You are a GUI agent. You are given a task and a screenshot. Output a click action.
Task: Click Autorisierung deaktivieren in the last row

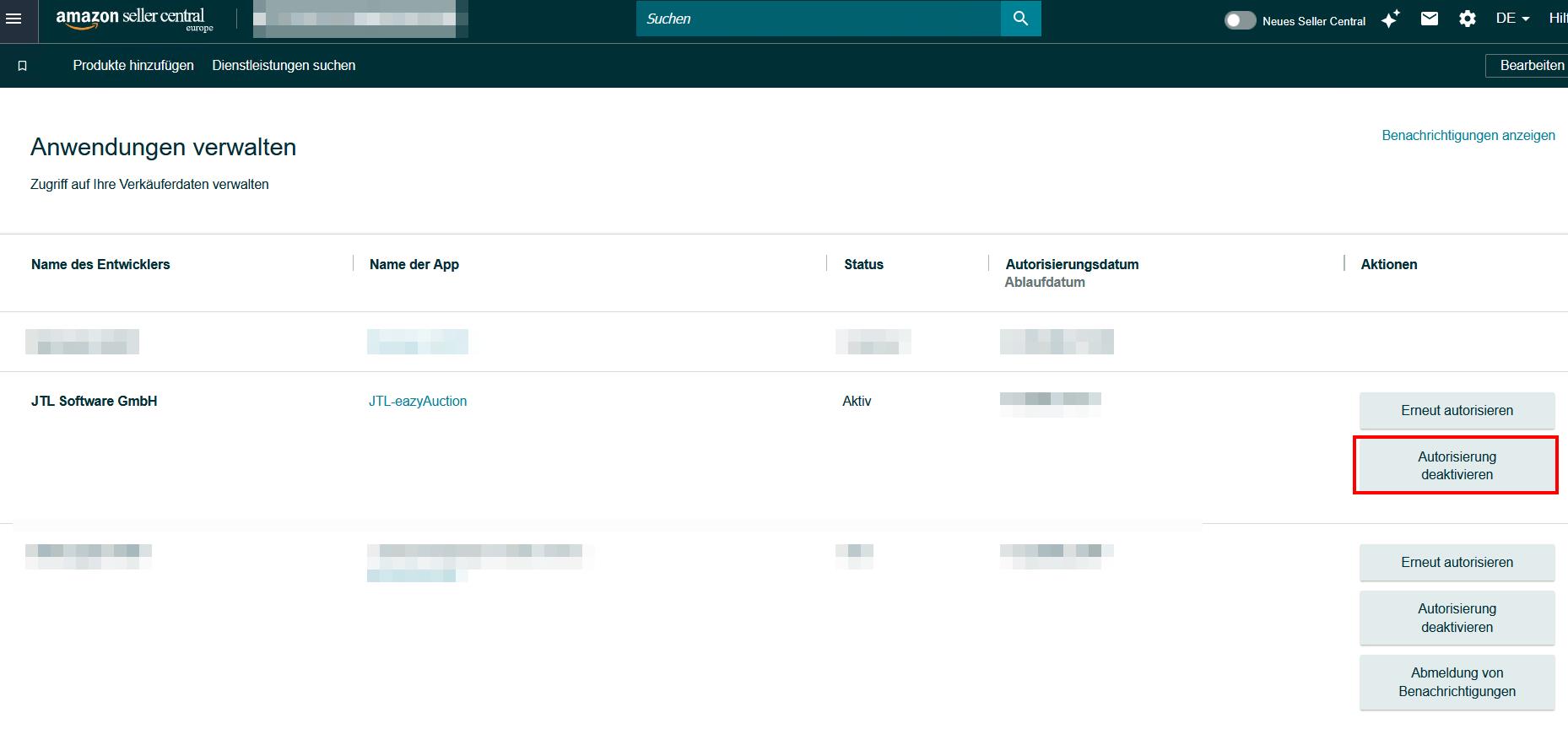point(1457,618)
